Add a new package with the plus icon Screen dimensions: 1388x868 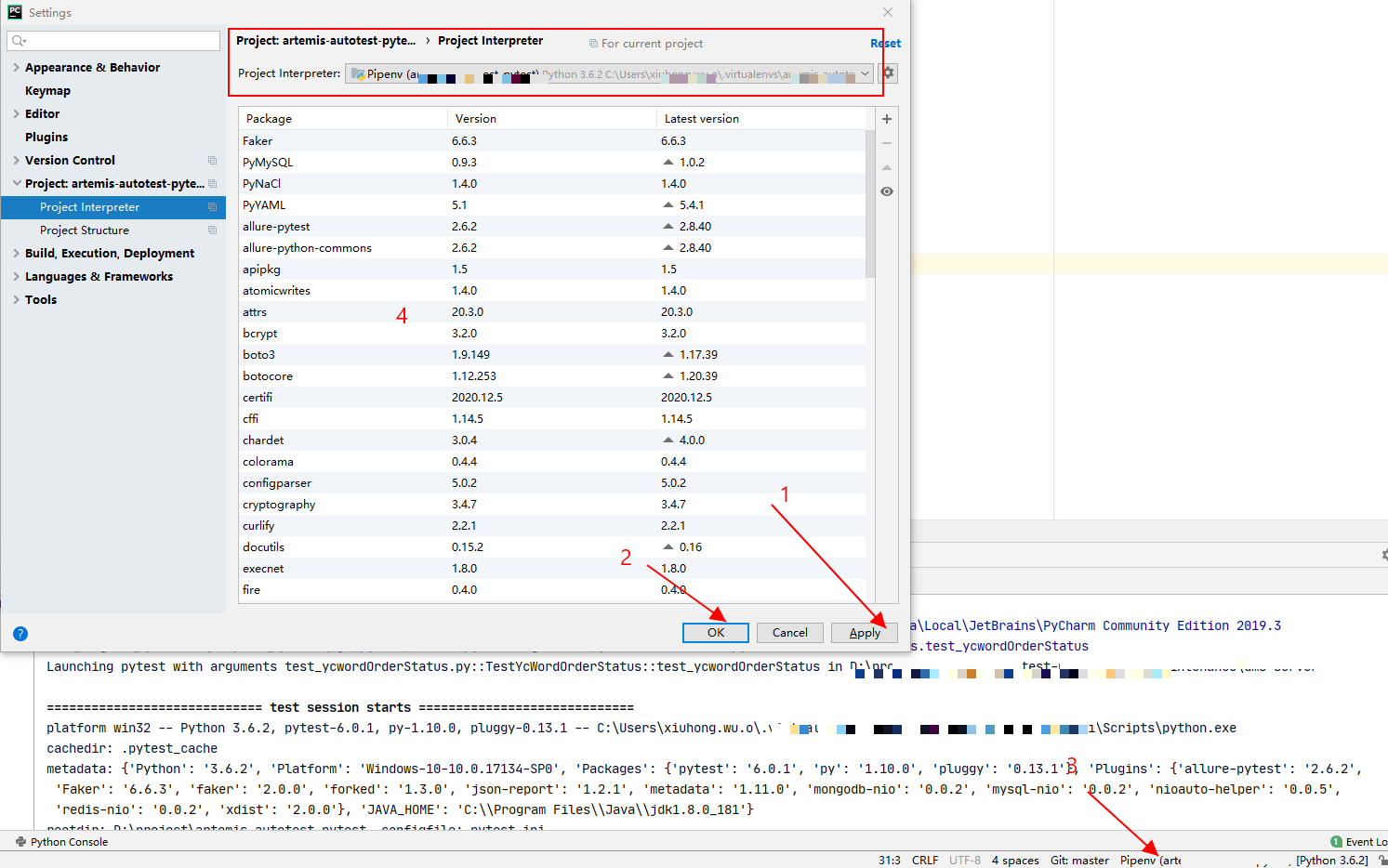pos(886,119)
